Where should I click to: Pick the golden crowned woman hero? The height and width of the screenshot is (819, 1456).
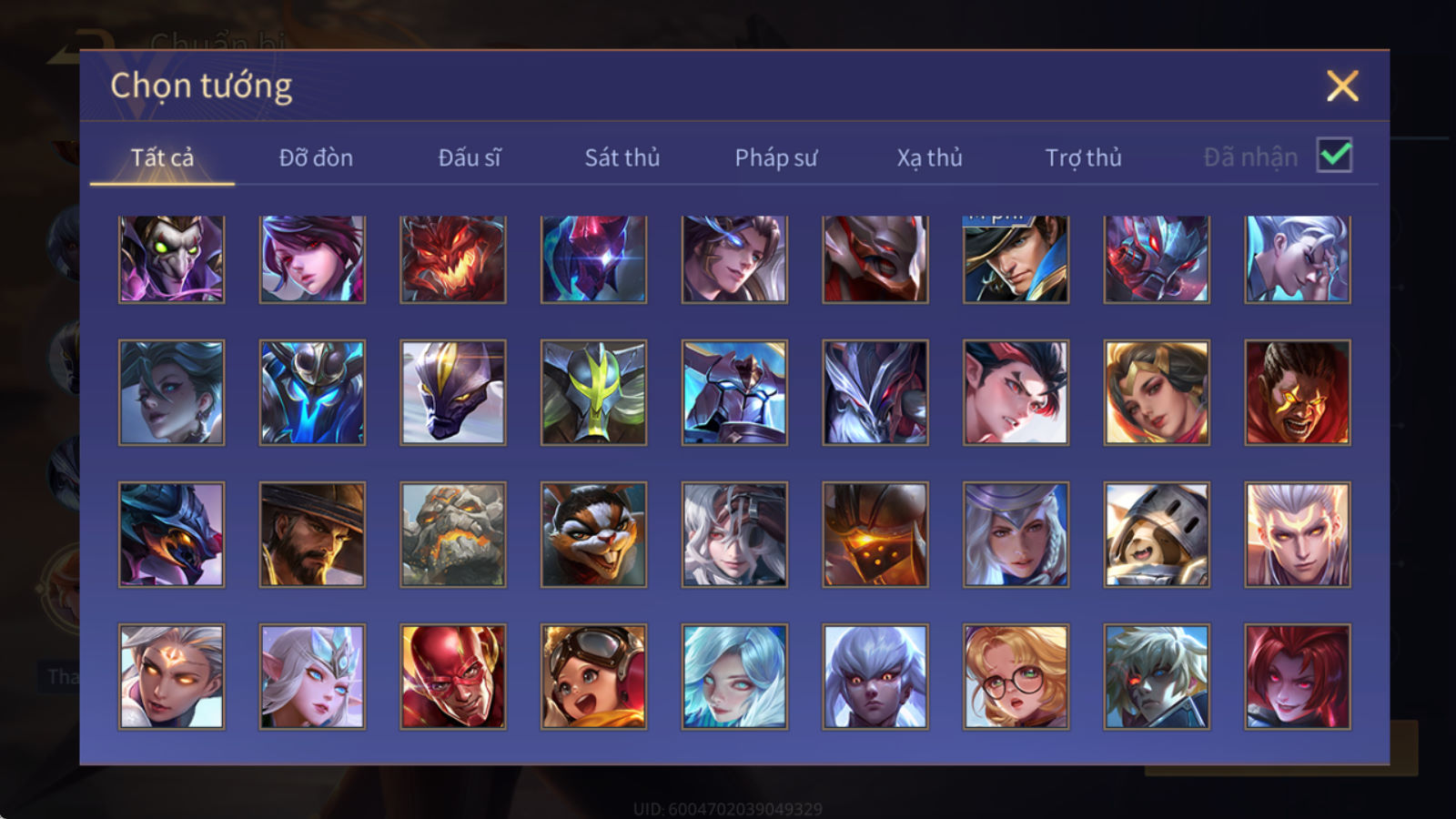(x=1157, y=392)
